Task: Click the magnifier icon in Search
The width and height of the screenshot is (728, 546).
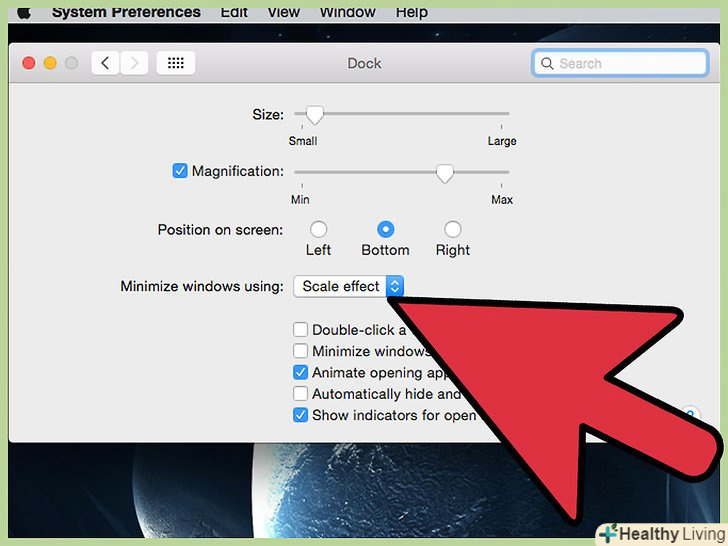Action: click(547, 63)
